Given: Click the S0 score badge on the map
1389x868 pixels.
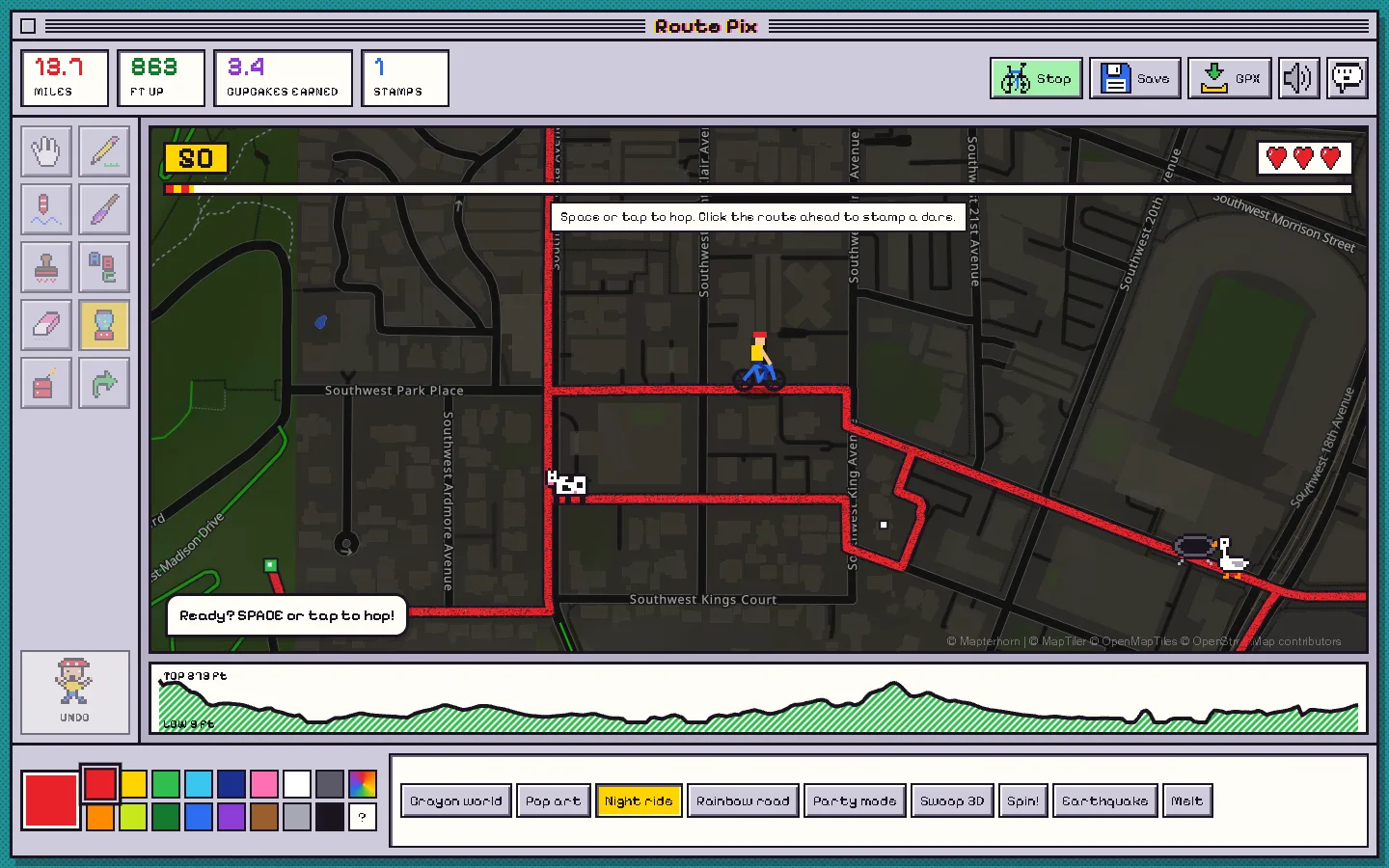Looking at the screenshot, I should 196,158.
